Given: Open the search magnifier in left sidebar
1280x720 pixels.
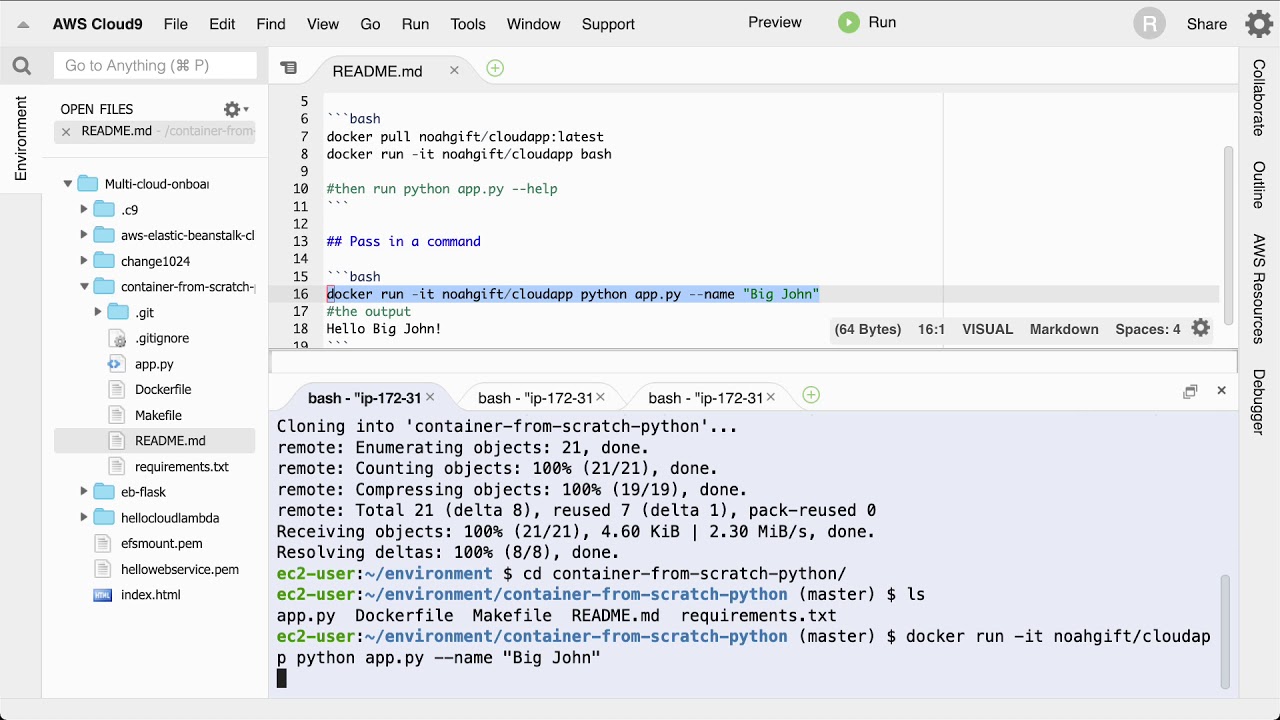Looking at the screenshot, I should click(x=22, y=66).
